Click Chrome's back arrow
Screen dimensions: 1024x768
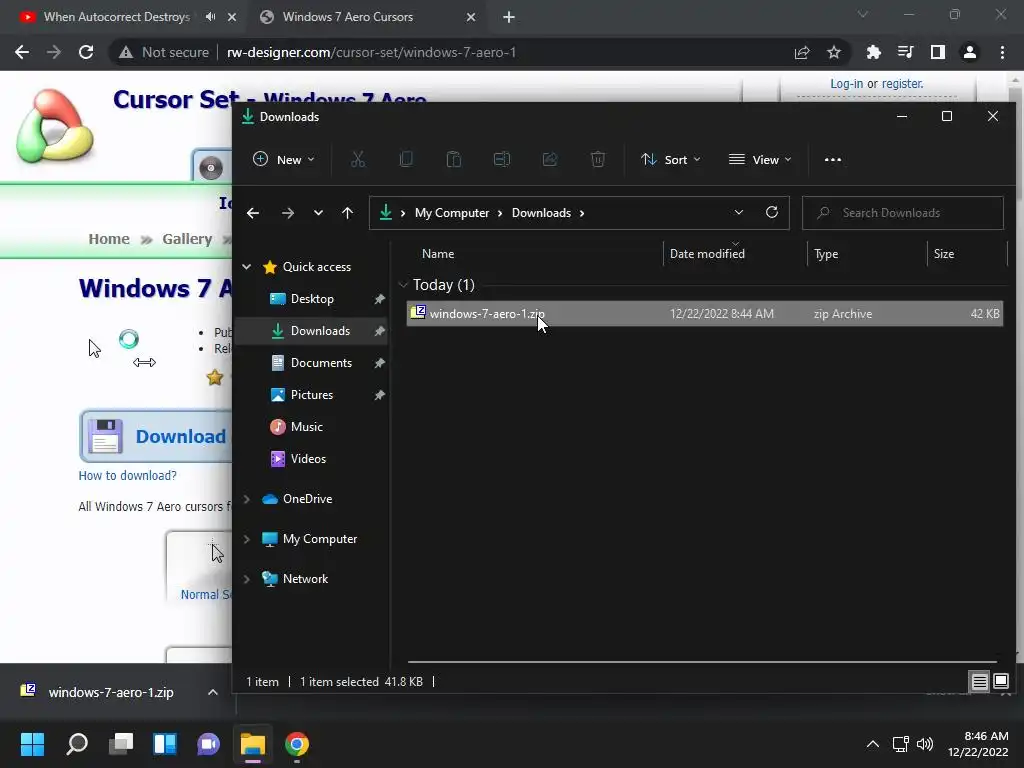pyautogui.click(x=22, y=52)
